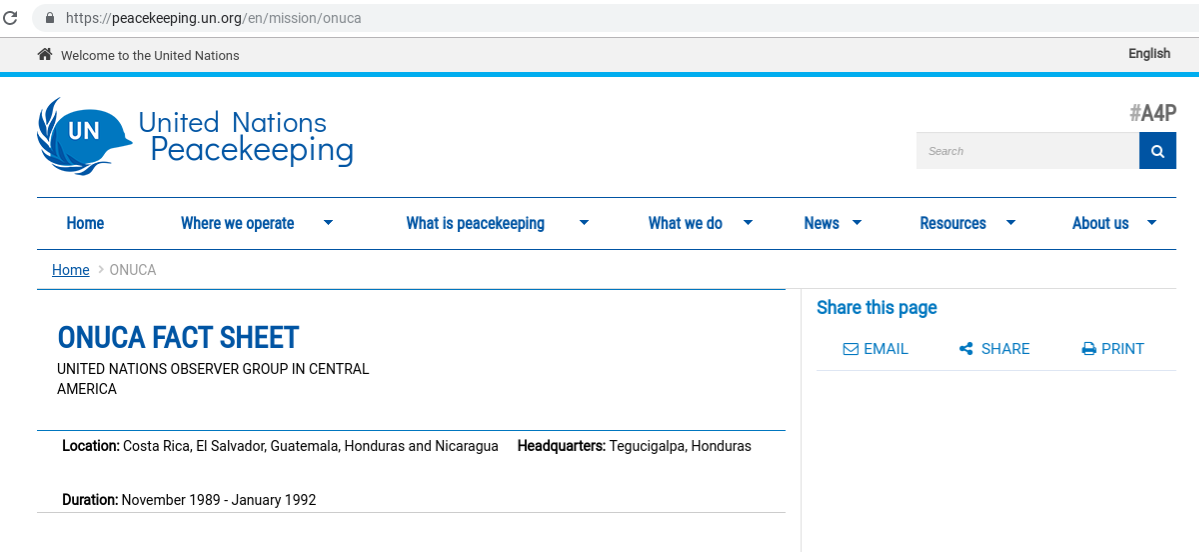Expand the Resources dropdown arrow
The image size is (1199, 552).
1010,222
